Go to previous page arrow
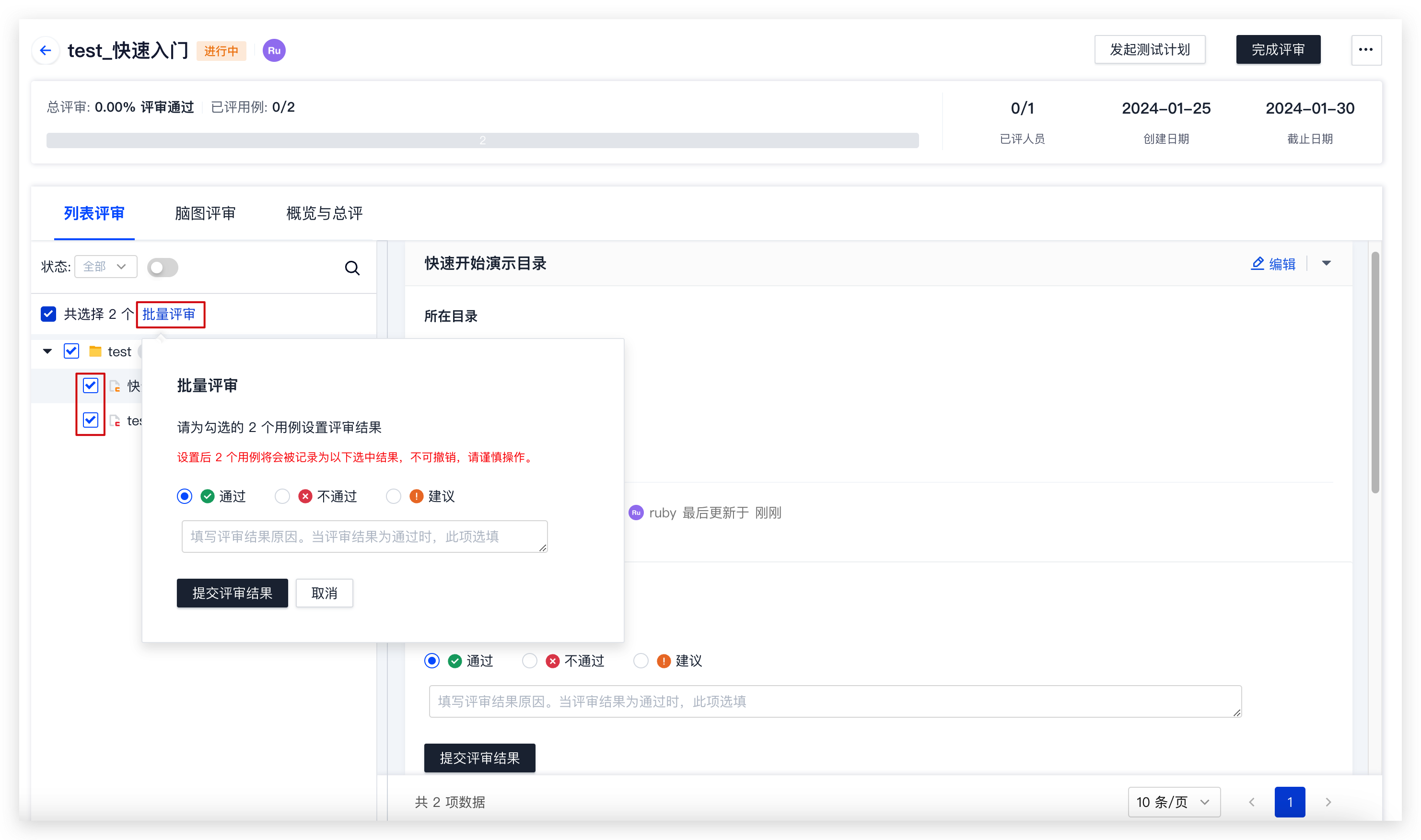 click(1252, 802)
